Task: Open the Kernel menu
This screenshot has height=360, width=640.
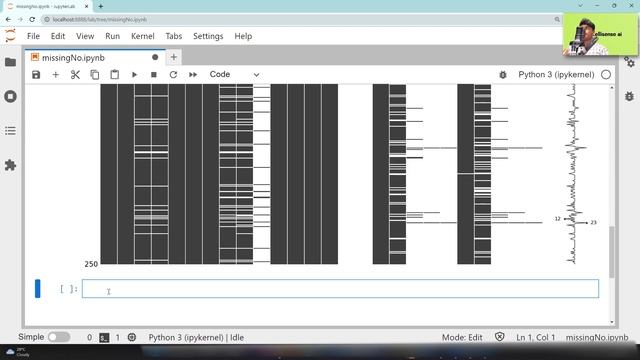Action: (x=143, y=36)
